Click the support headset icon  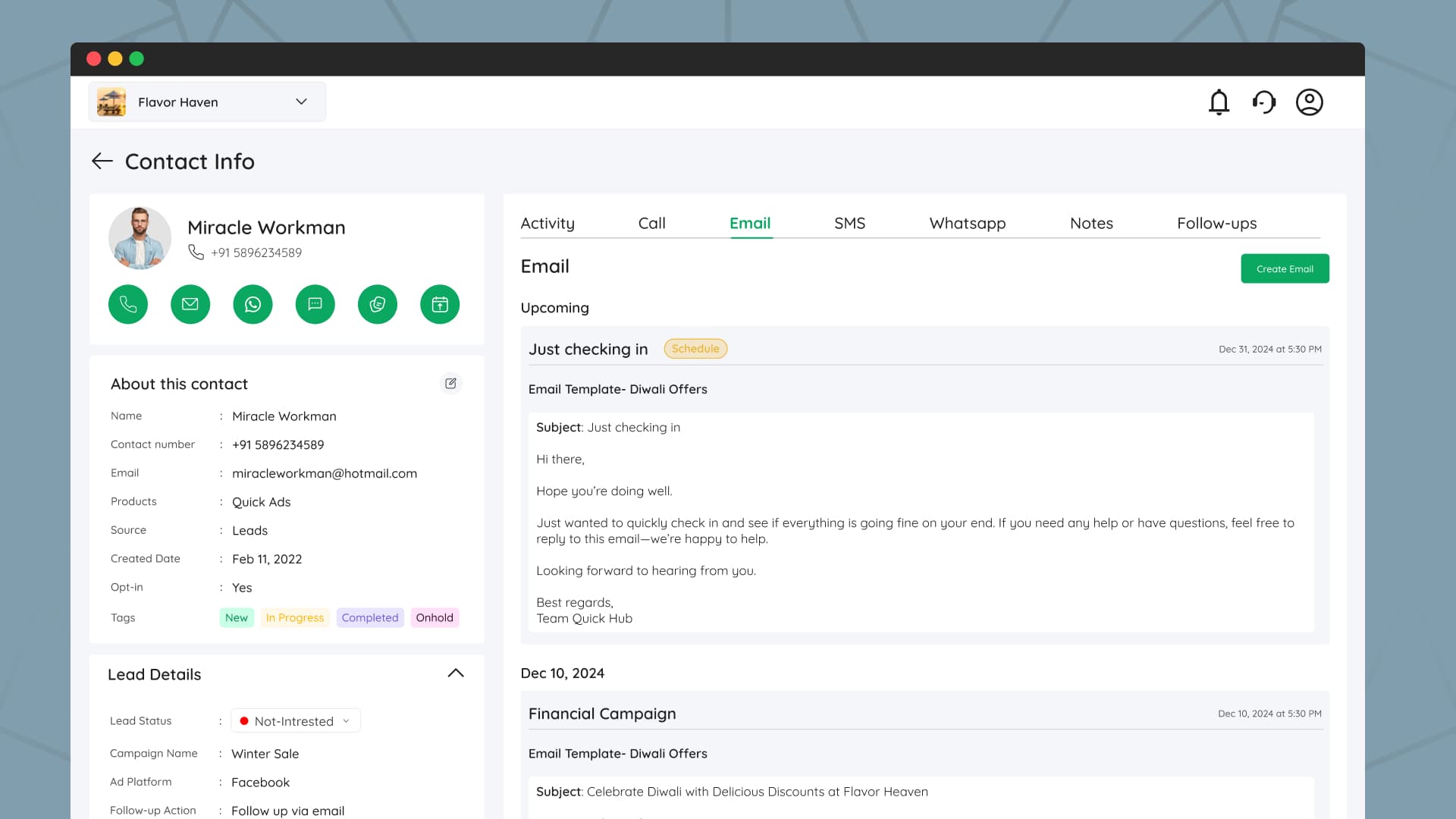click(x=1264, y=102)
